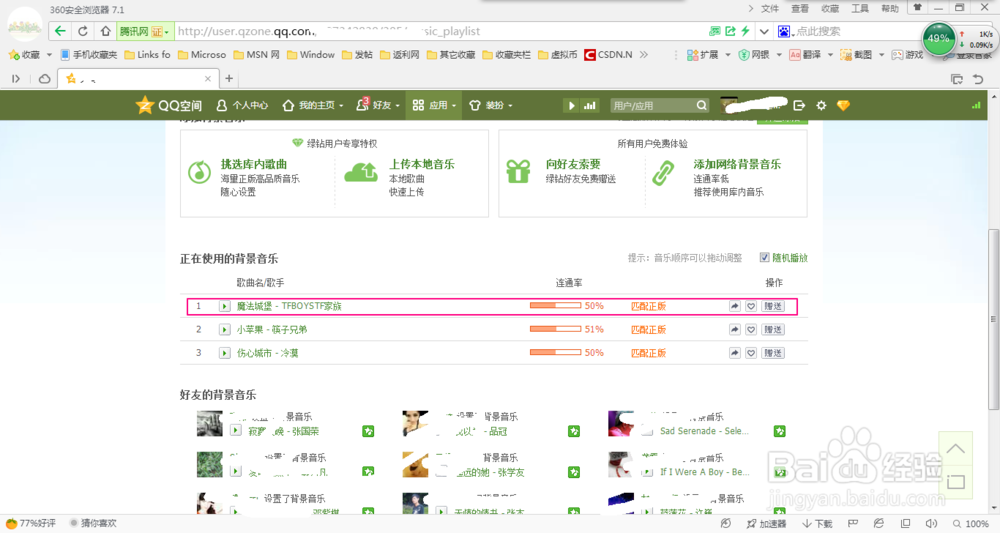Click the 用户/应用 search input field
1000x533 pixels.
pyautogui.click(x=652, y=106)
